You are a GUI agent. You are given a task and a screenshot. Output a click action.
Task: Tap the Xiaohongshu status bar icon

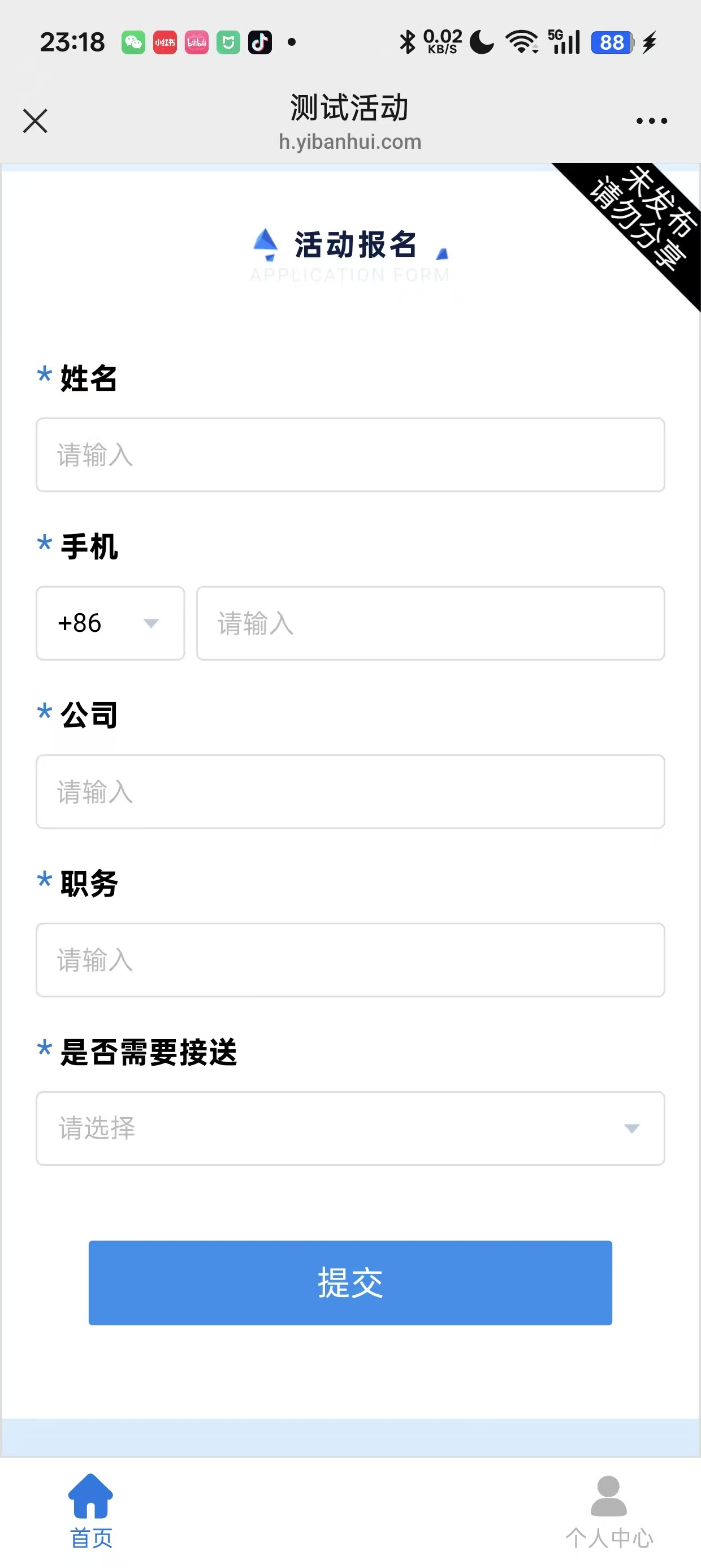[165, 42]
